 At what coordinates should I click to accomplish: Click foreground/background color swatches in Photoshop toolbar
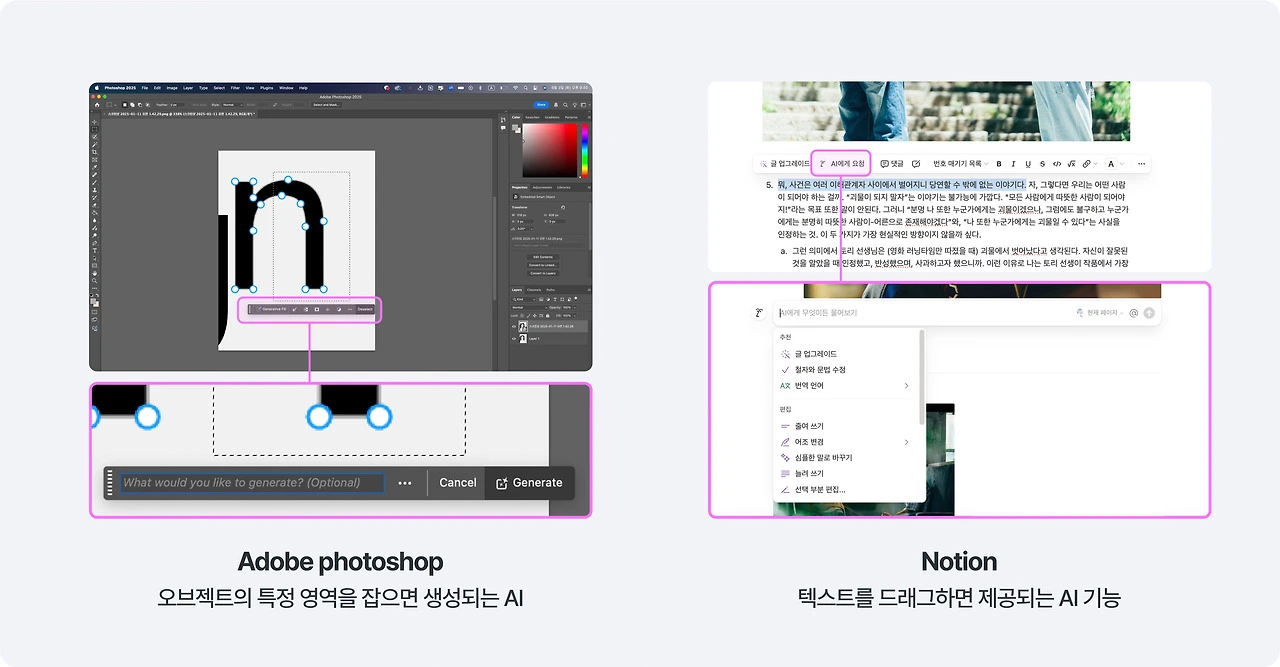(x=95, y=302)
